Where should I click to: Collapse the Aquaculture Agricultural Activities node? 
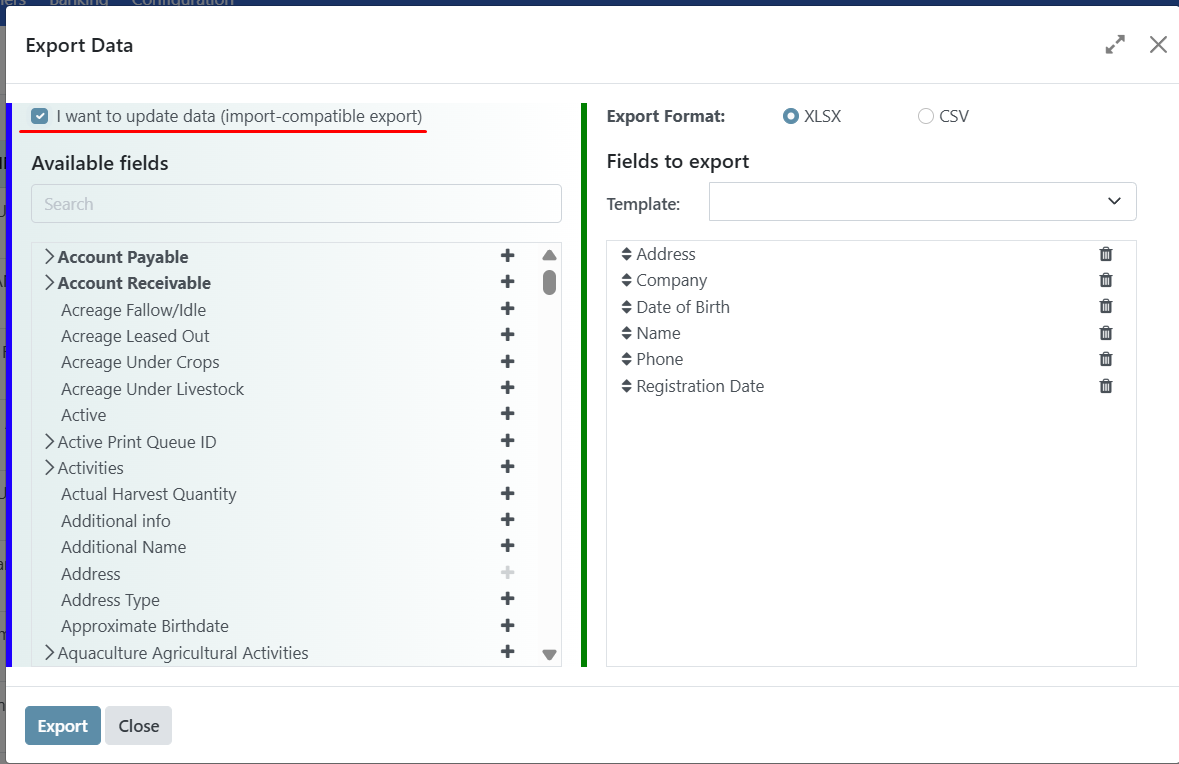[x=50, y=652]
